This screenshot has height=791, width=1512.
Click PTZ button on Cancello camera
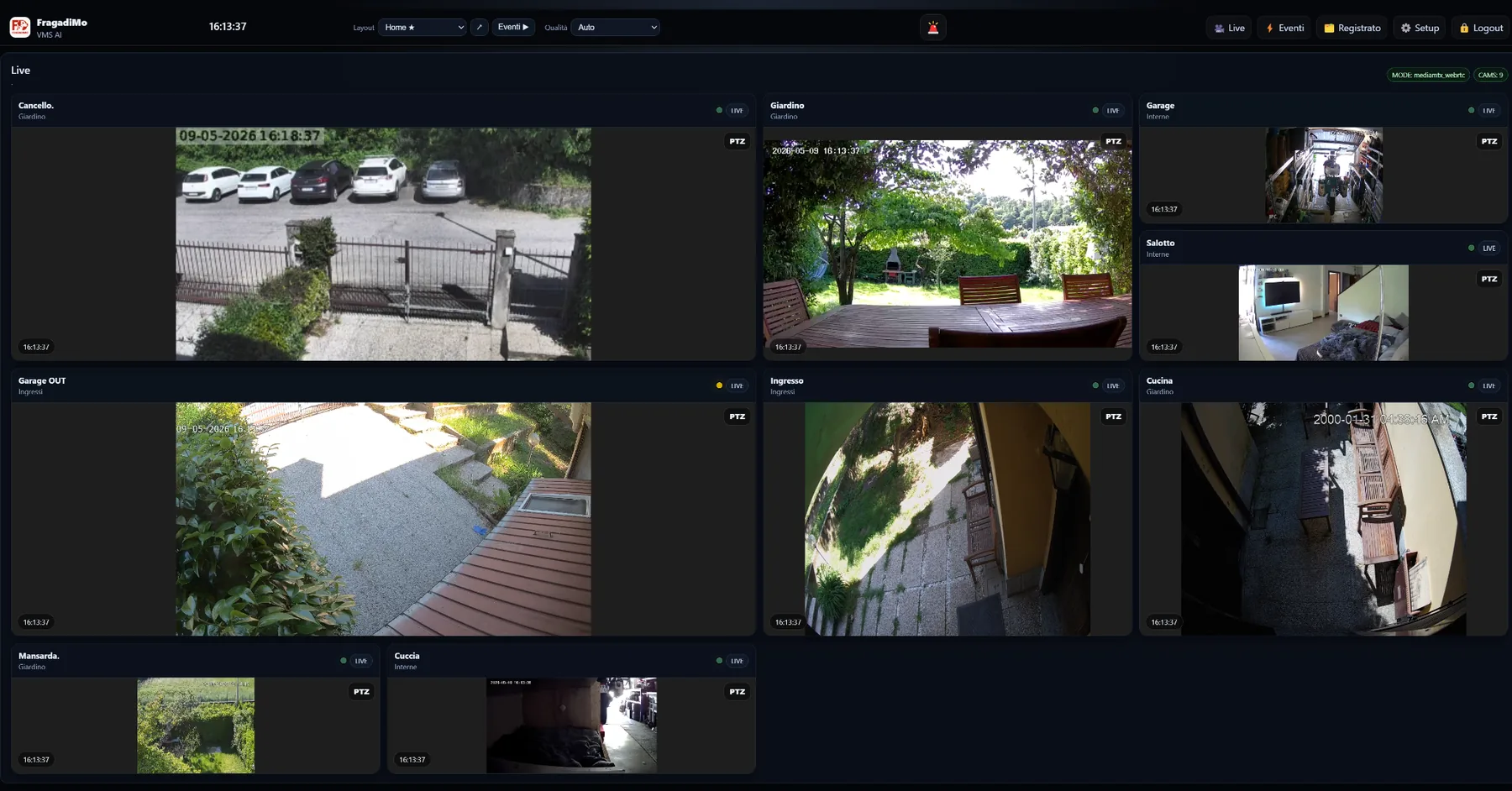(x=737, y=141)
